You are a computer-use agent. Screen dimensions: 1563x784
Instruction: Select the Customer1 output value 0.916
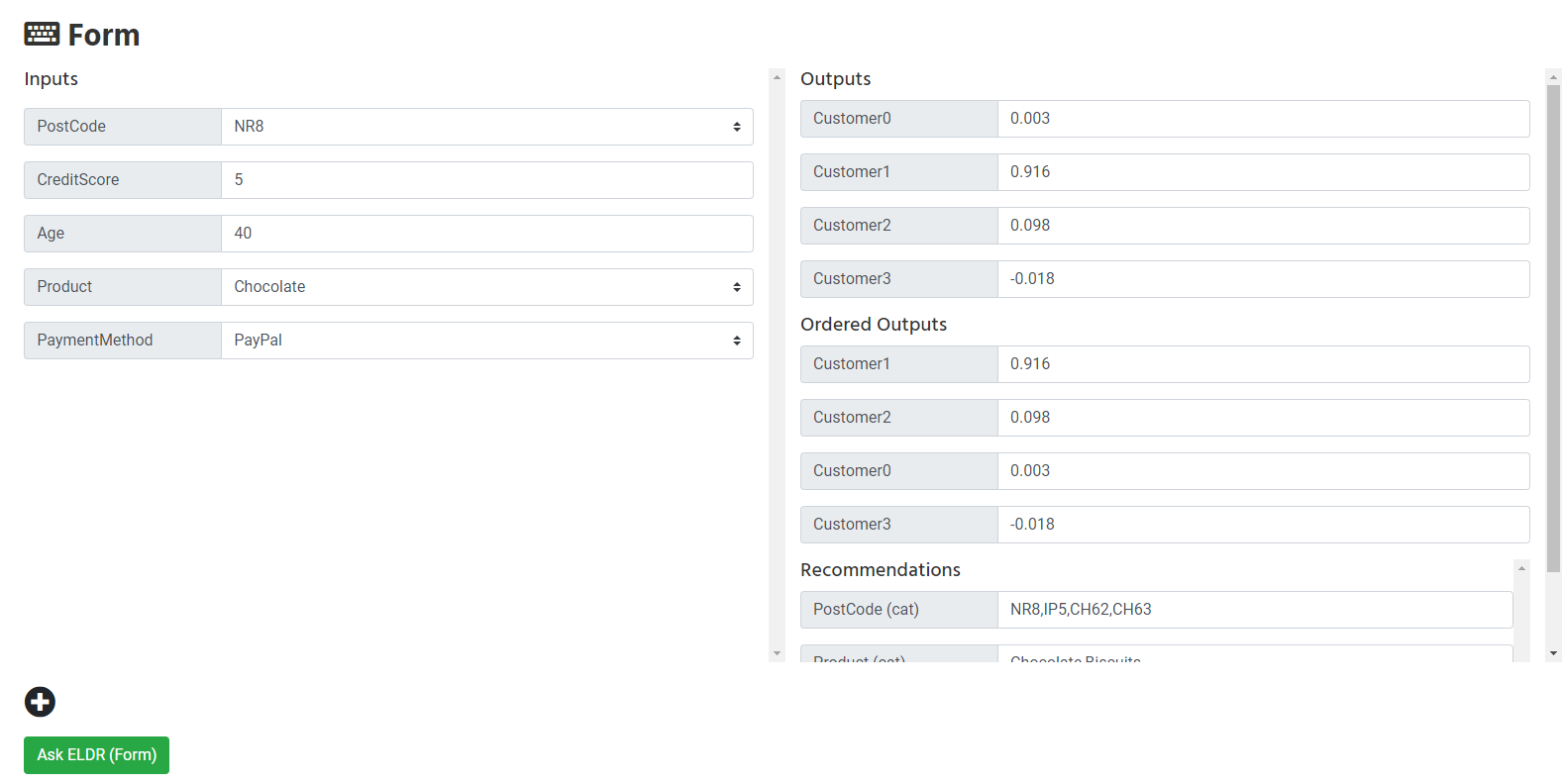click(1263, 172)
